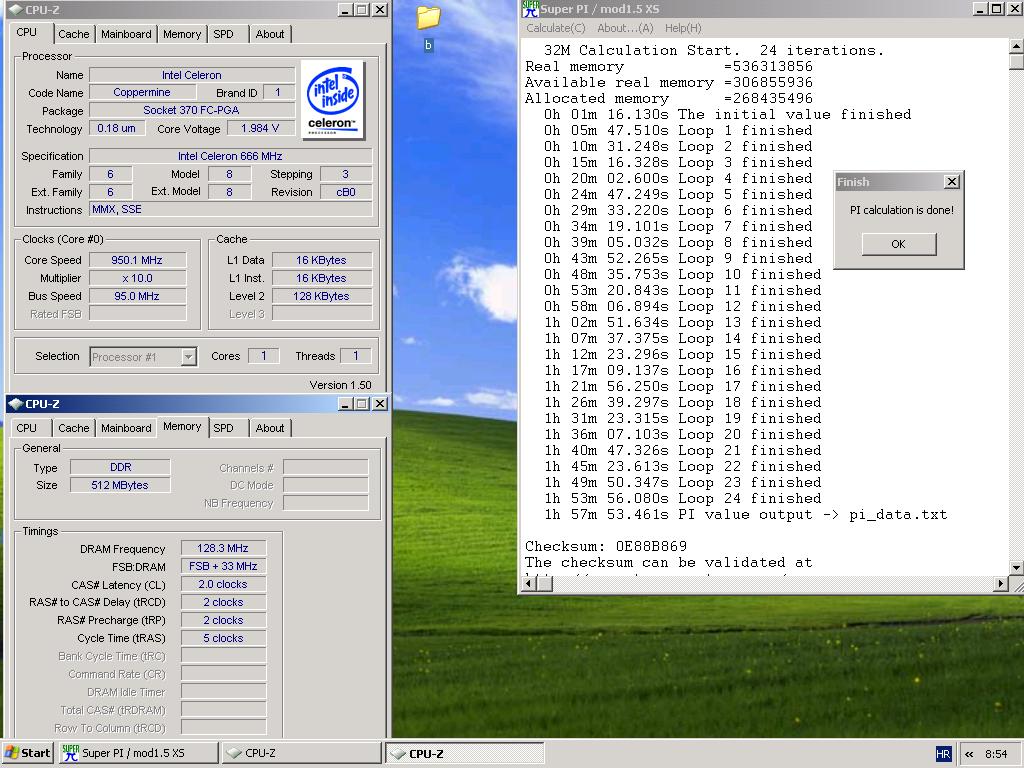1024x768 pixels.
Task: Activate the first CPU-Z taskbar button
Action: [x=301, y=753]
